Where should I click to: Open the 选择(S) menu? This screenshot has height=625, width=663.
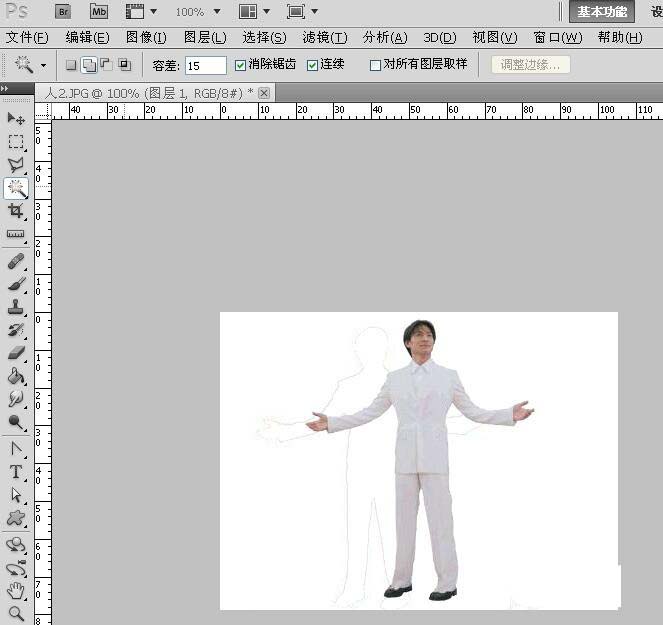tap(264, 38)
